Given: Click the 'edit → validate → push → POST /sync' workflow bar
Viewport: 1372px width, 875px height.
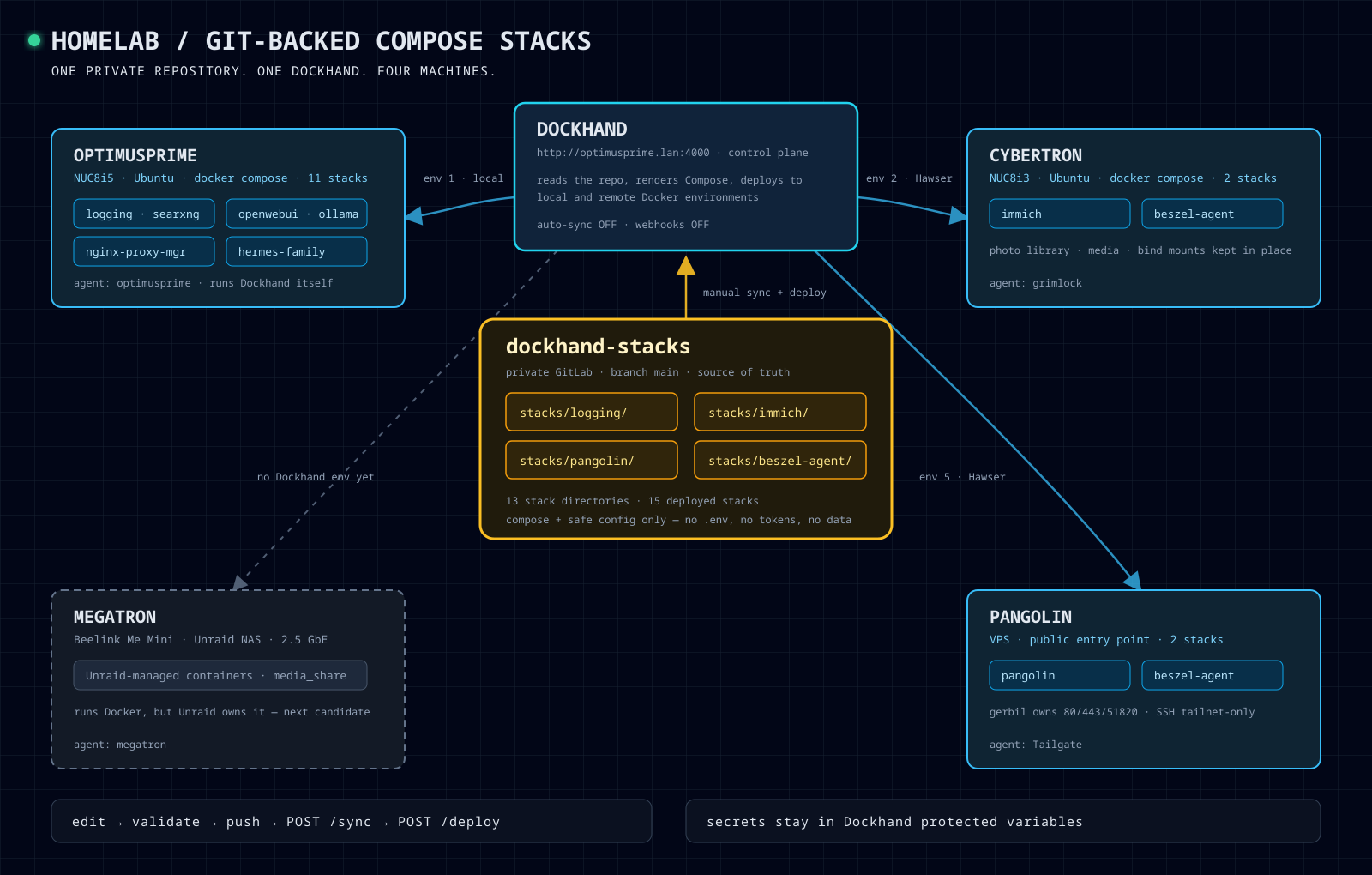Looking at the screenshot, I should coord(352,821).
